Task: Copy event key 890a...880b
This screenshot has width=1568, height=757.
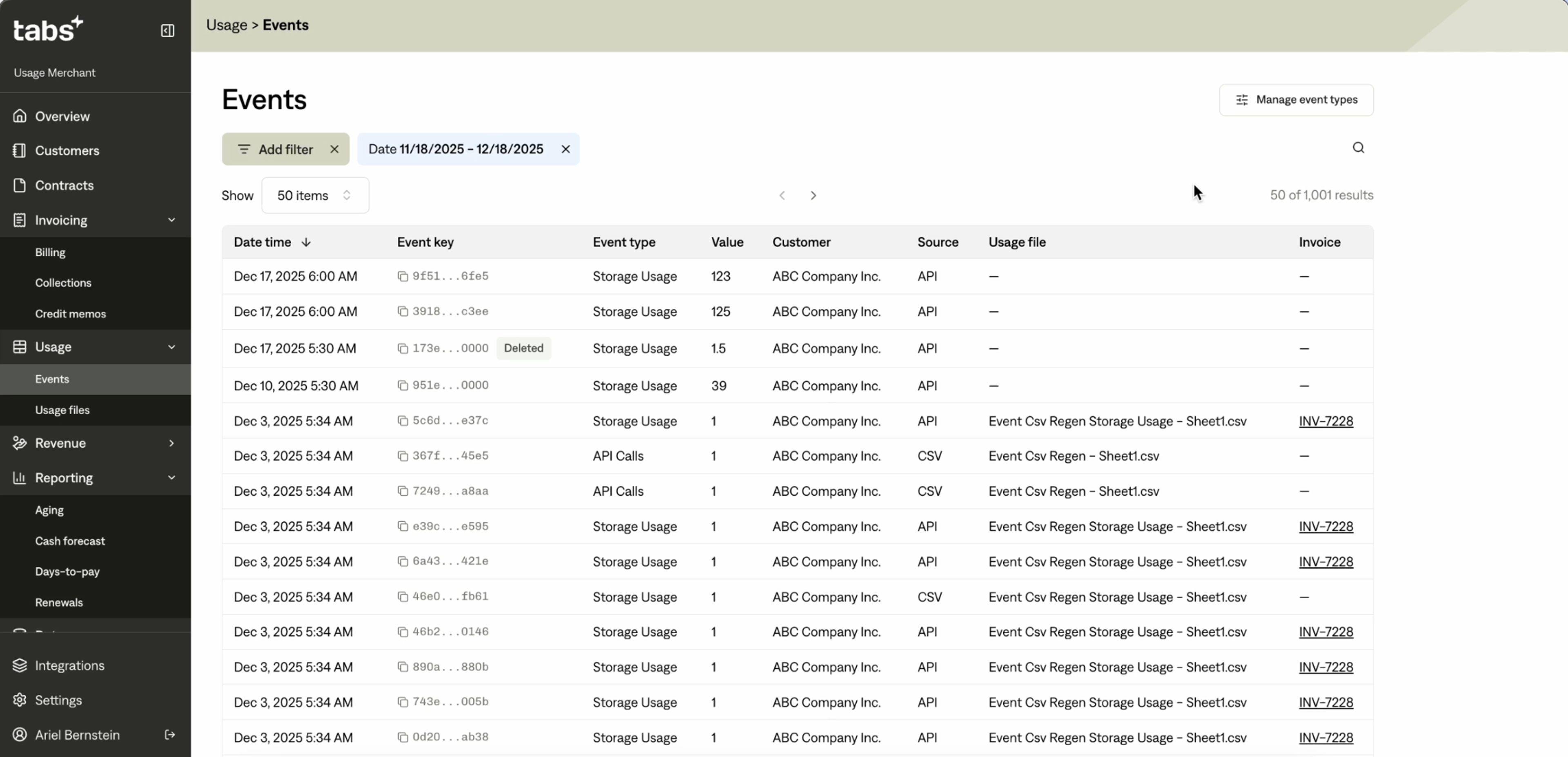Action: point(402,667)
